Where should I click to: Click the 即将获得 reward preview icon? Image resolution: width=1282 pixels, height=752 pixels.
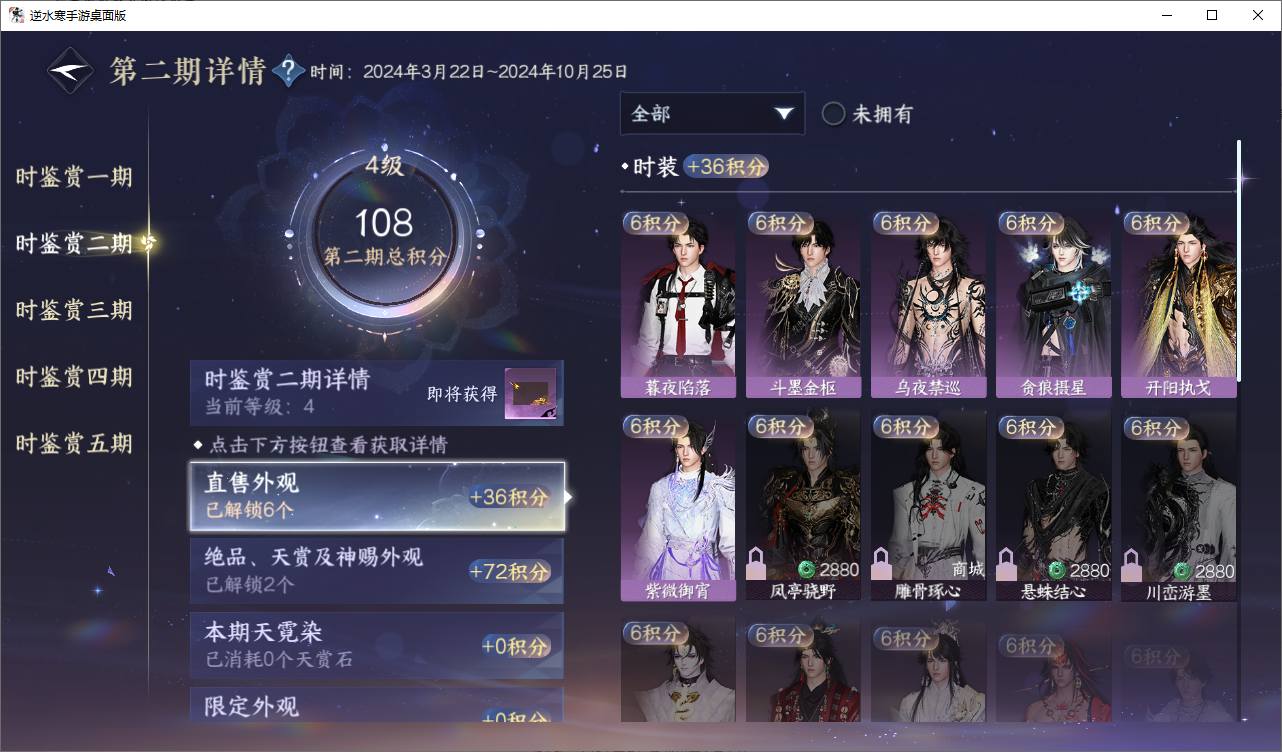(530, 394)
